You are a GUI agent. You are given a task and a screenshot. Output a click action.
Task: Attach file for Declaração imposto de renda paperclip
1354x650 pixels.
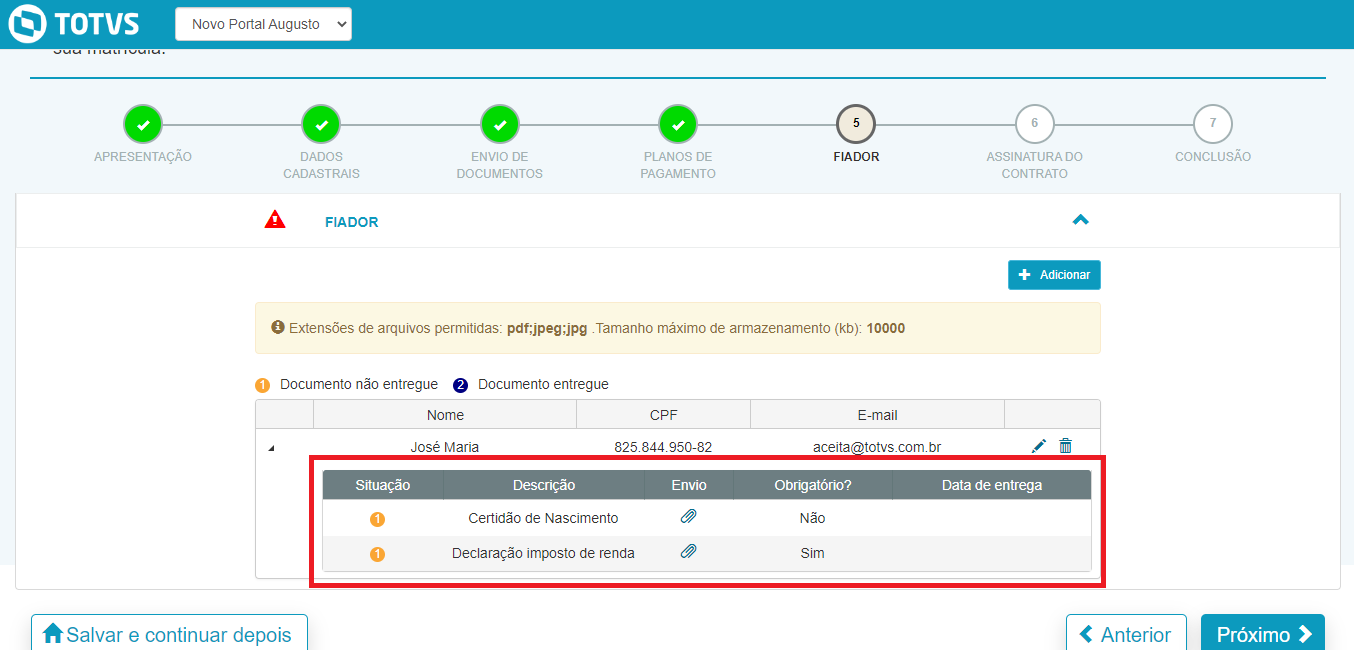[x=688, y=551]
